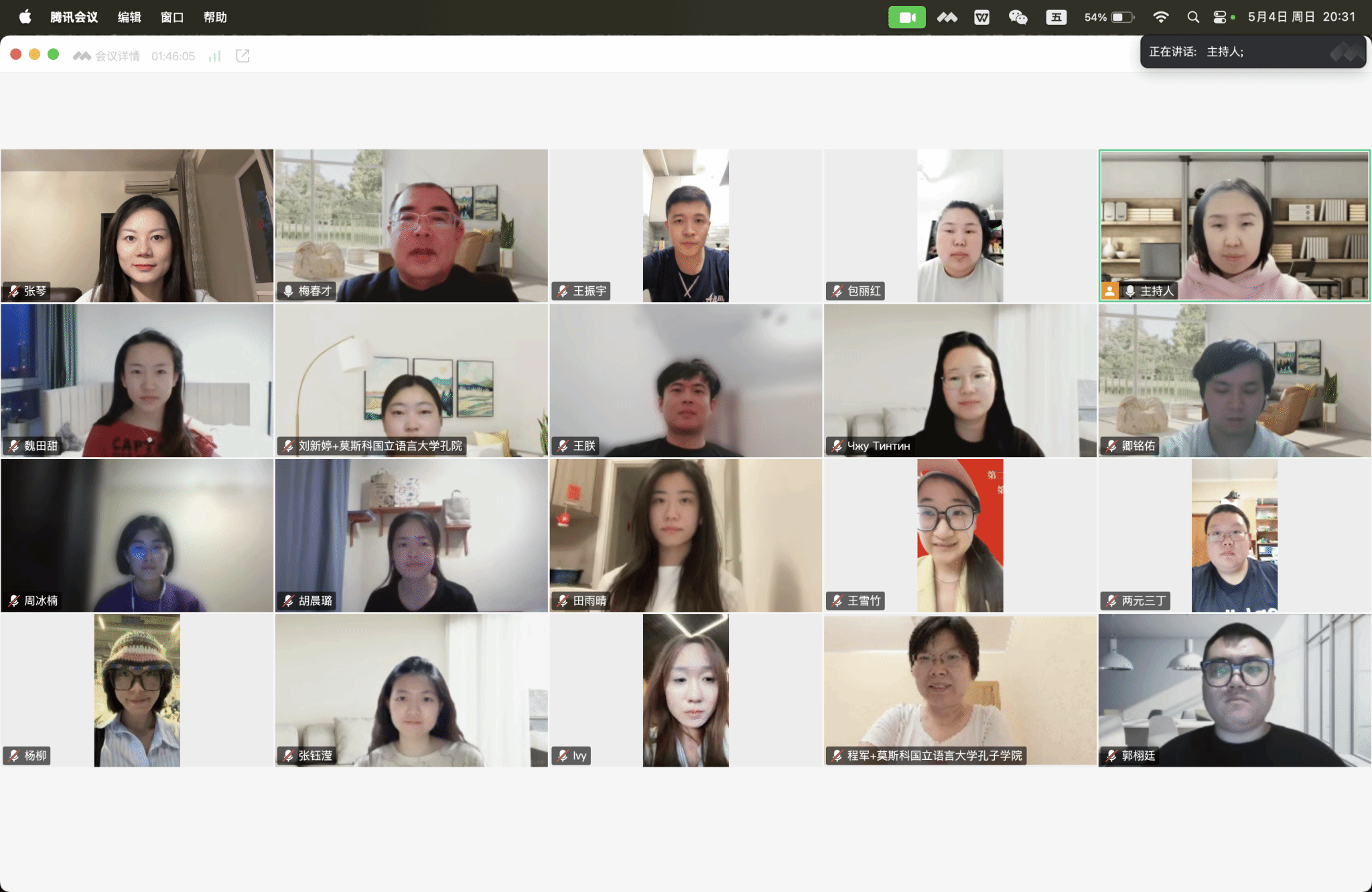Select 王雪竹's video tile

click(x=960, y=535)
